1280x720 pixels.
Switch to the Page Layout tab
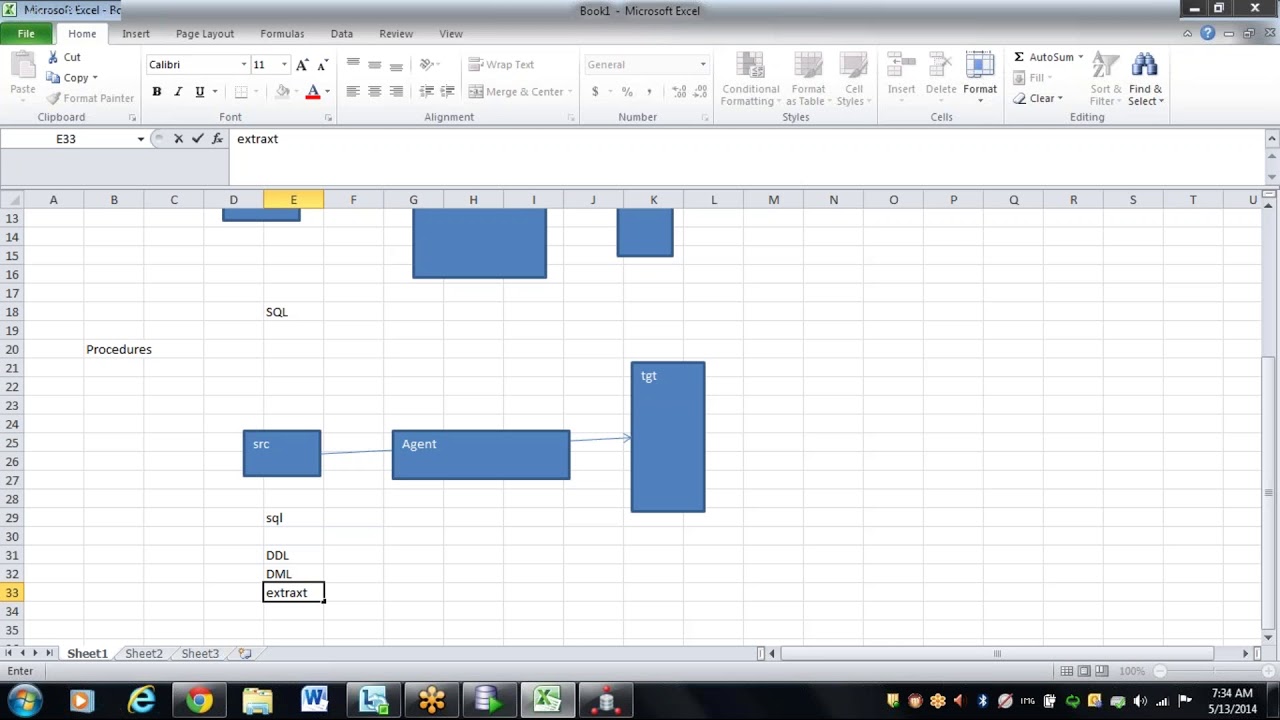pos(204,34)
